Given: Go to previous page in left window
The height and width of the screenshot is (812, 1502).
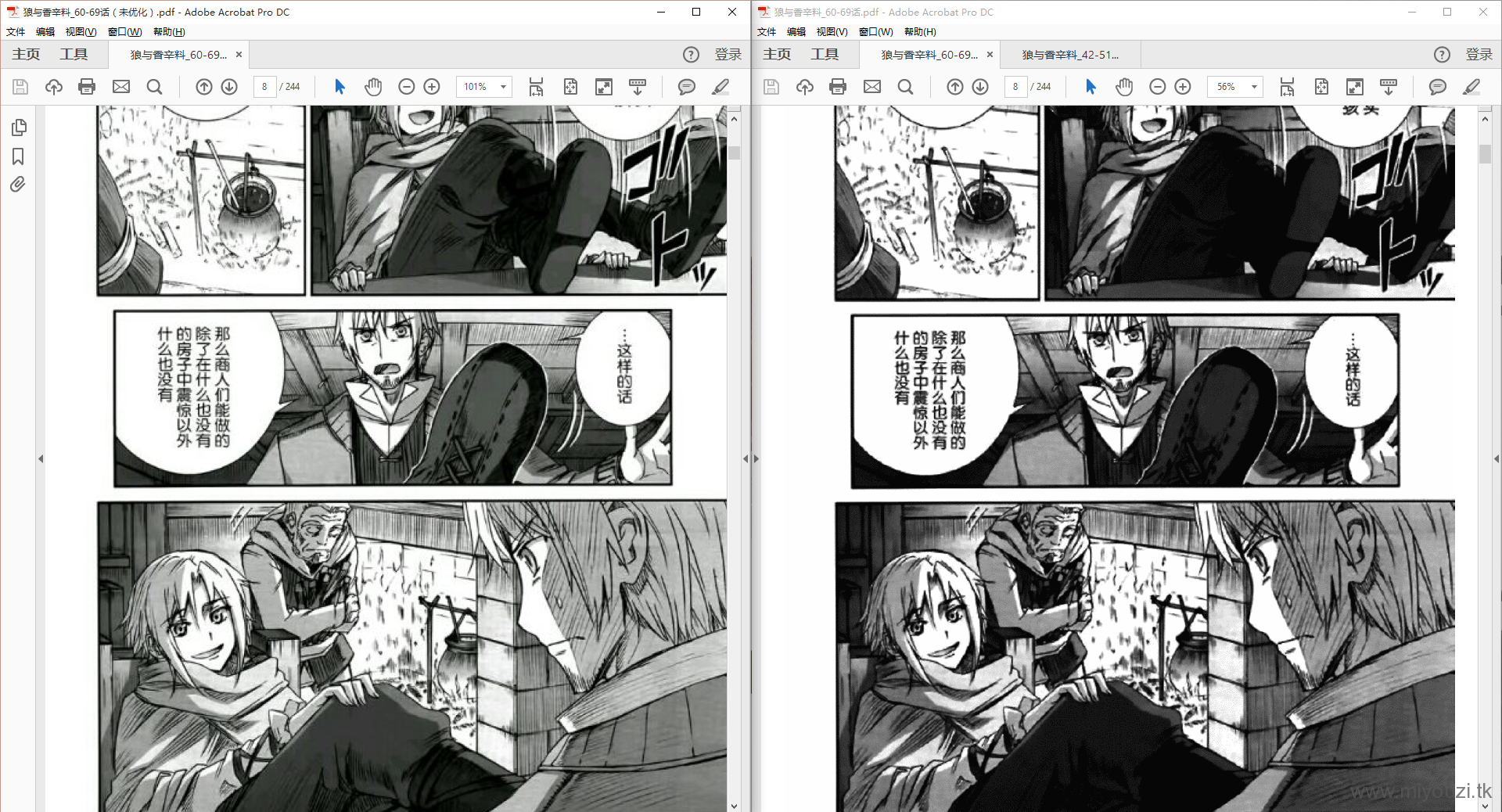Looking at the screenshot, I should click(x=204, y=87).
